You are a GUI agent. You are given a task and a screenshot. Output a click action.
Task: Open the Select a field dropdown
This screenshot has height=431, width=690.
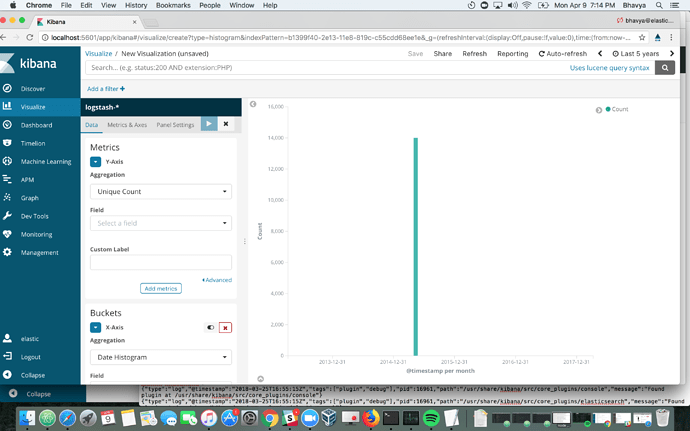pyautogui.click(x=161, y=223)
